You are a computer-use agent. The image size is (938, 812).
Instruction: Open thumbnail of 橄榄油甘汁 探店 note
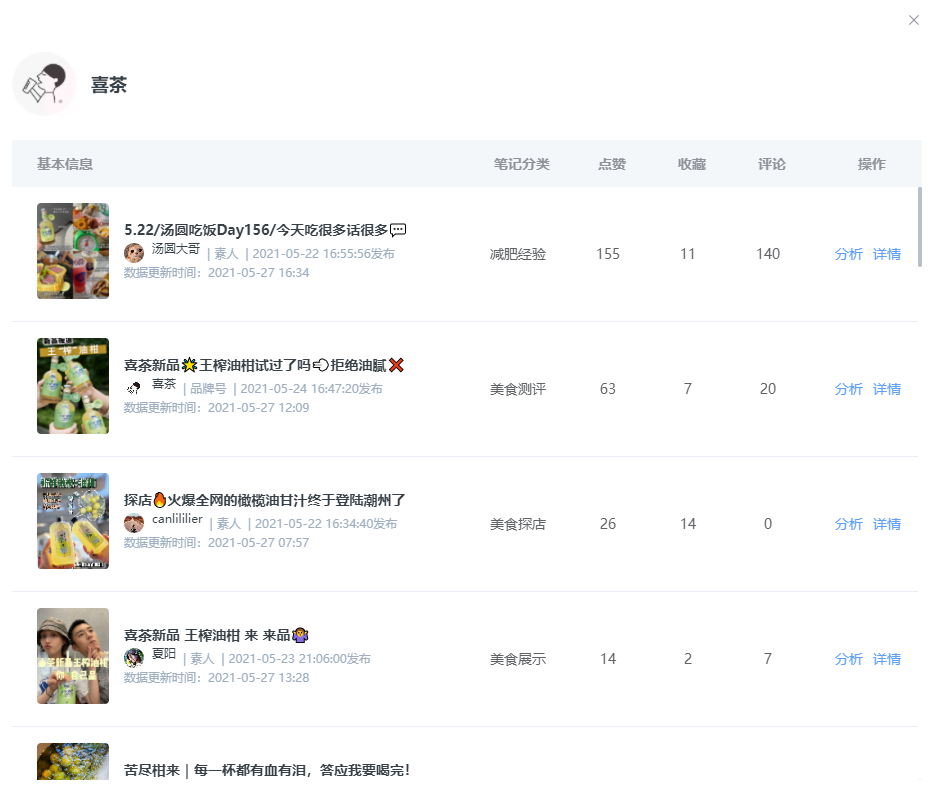73,521
